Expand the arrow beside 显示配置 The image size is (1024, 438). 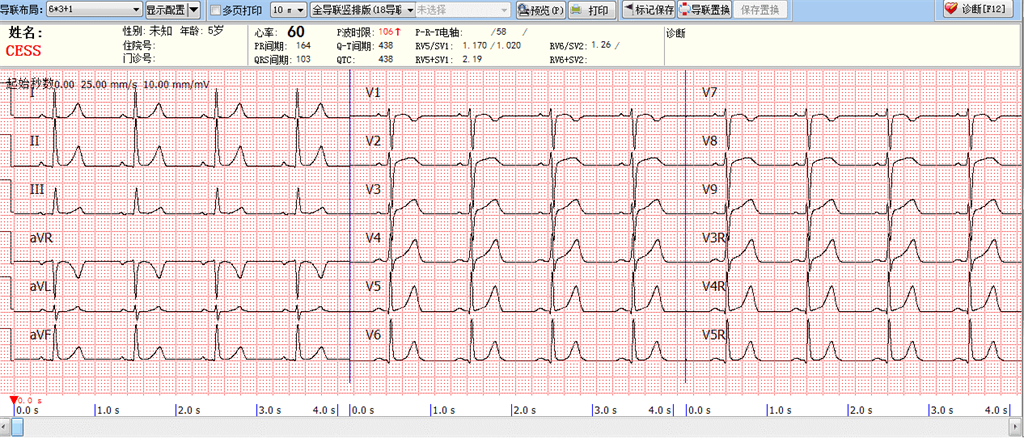pyautogui.click(x=193, y=10)
